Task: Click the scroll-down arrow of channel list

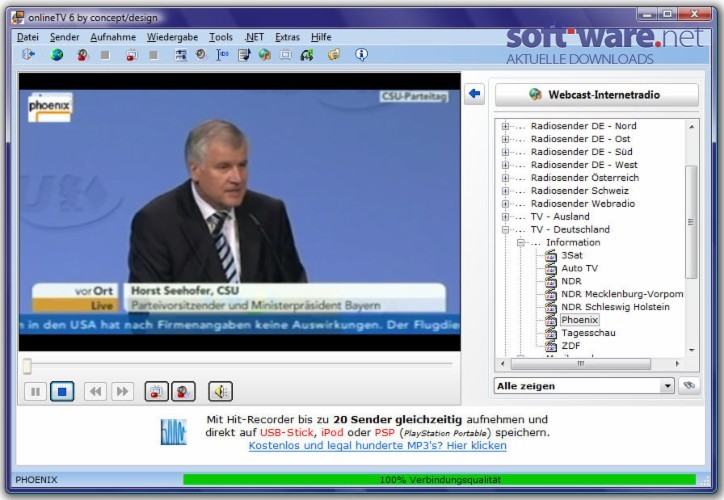Action: 691,350
